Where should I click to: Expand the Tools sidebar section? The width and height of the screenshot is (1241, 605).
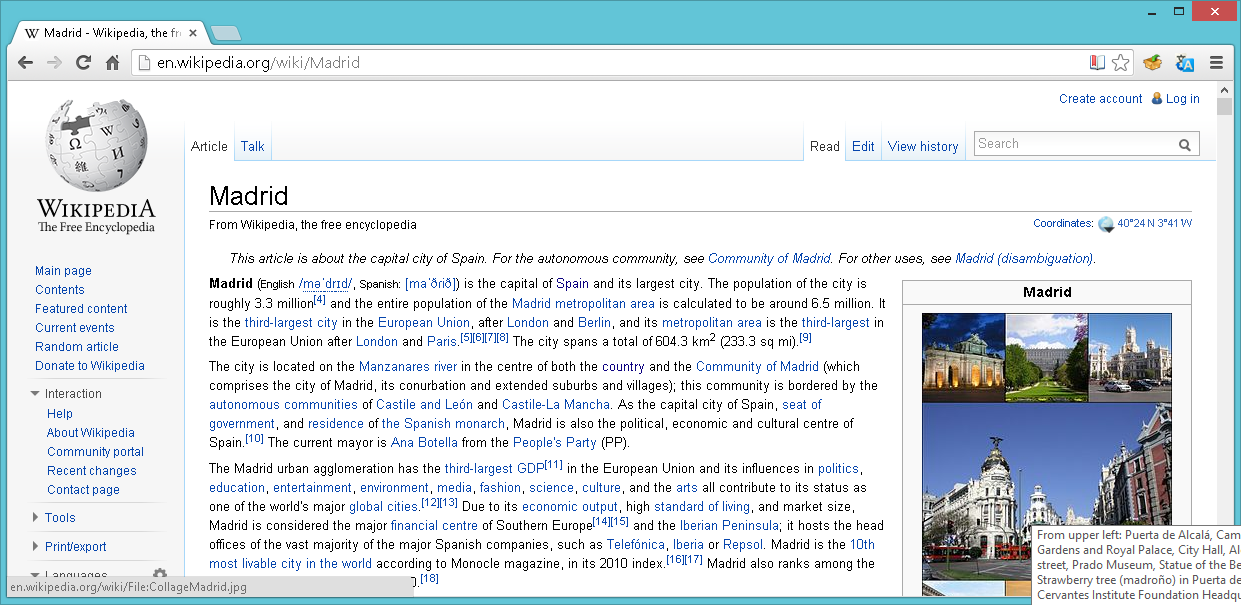coord(53,518)
